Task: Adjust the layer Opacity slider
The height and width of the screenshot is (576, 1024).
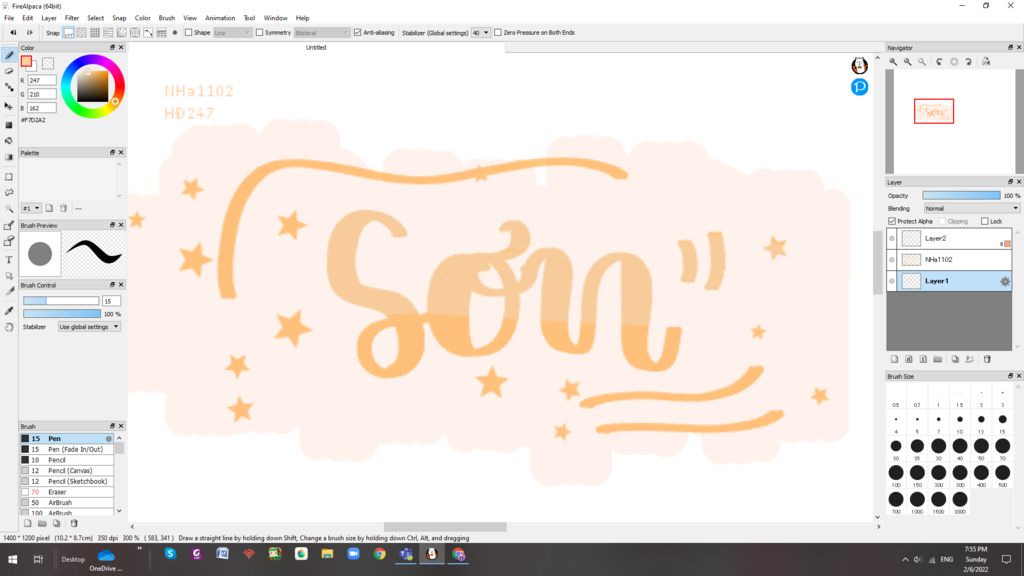Action: pos(961,196)
